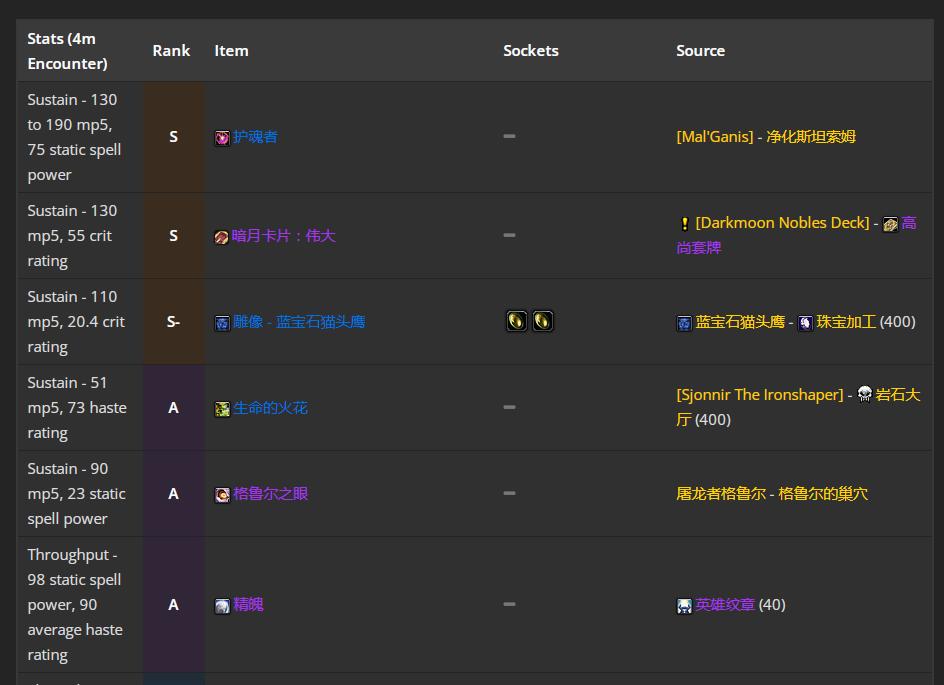Open the 屠龙者格鲁尔 - 格鲁尔的巢穴 source link
This screenshot has width=944, height=685.
coord(771,494)
